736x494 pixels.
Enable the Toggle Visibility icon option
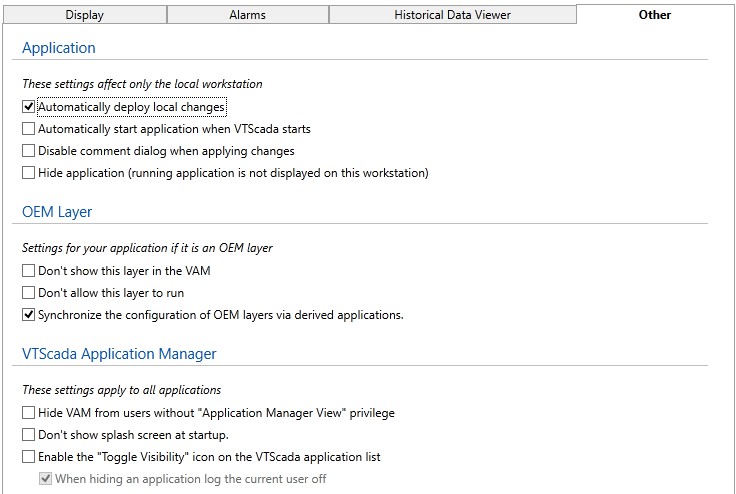click(28, 457)
